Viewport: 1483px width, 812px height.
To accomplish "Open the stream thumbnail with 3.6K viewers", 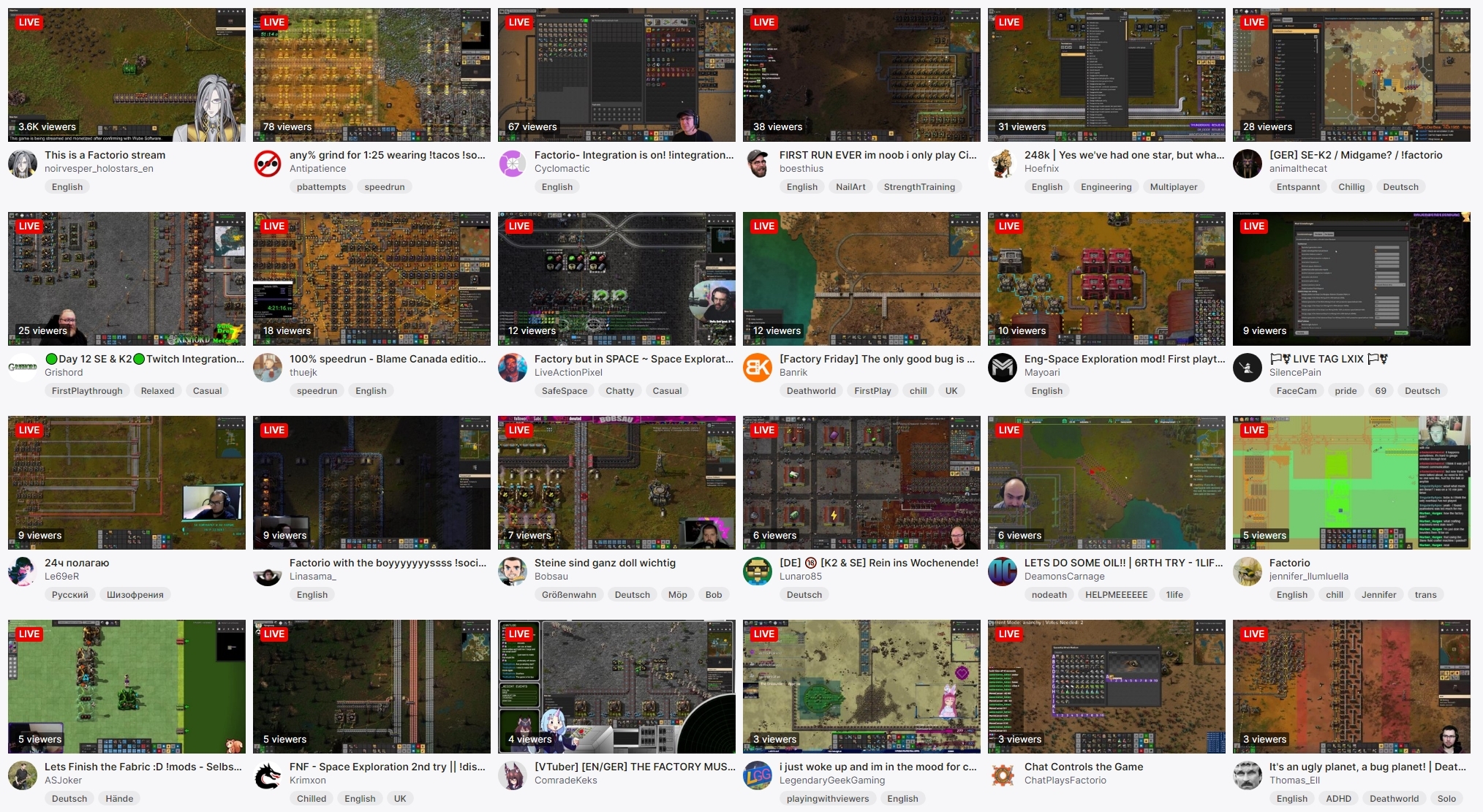I will [x=127, y=75].
